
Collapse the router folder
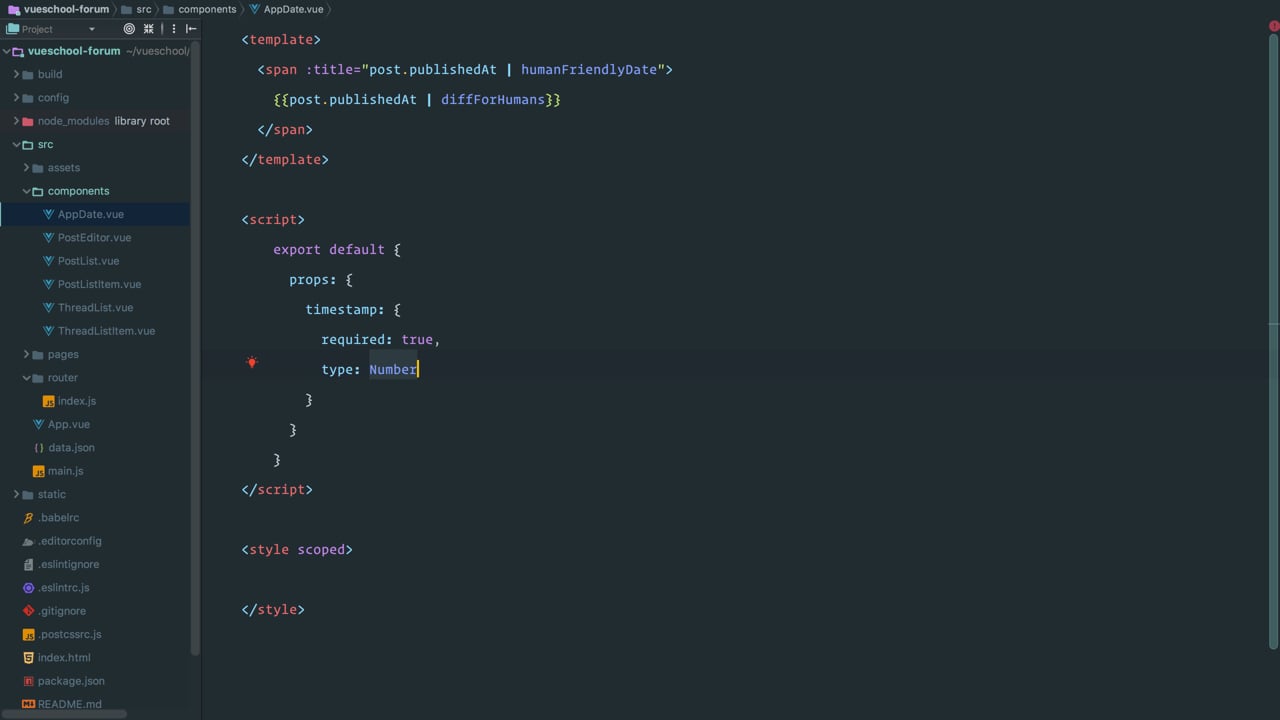pos(26,378)
